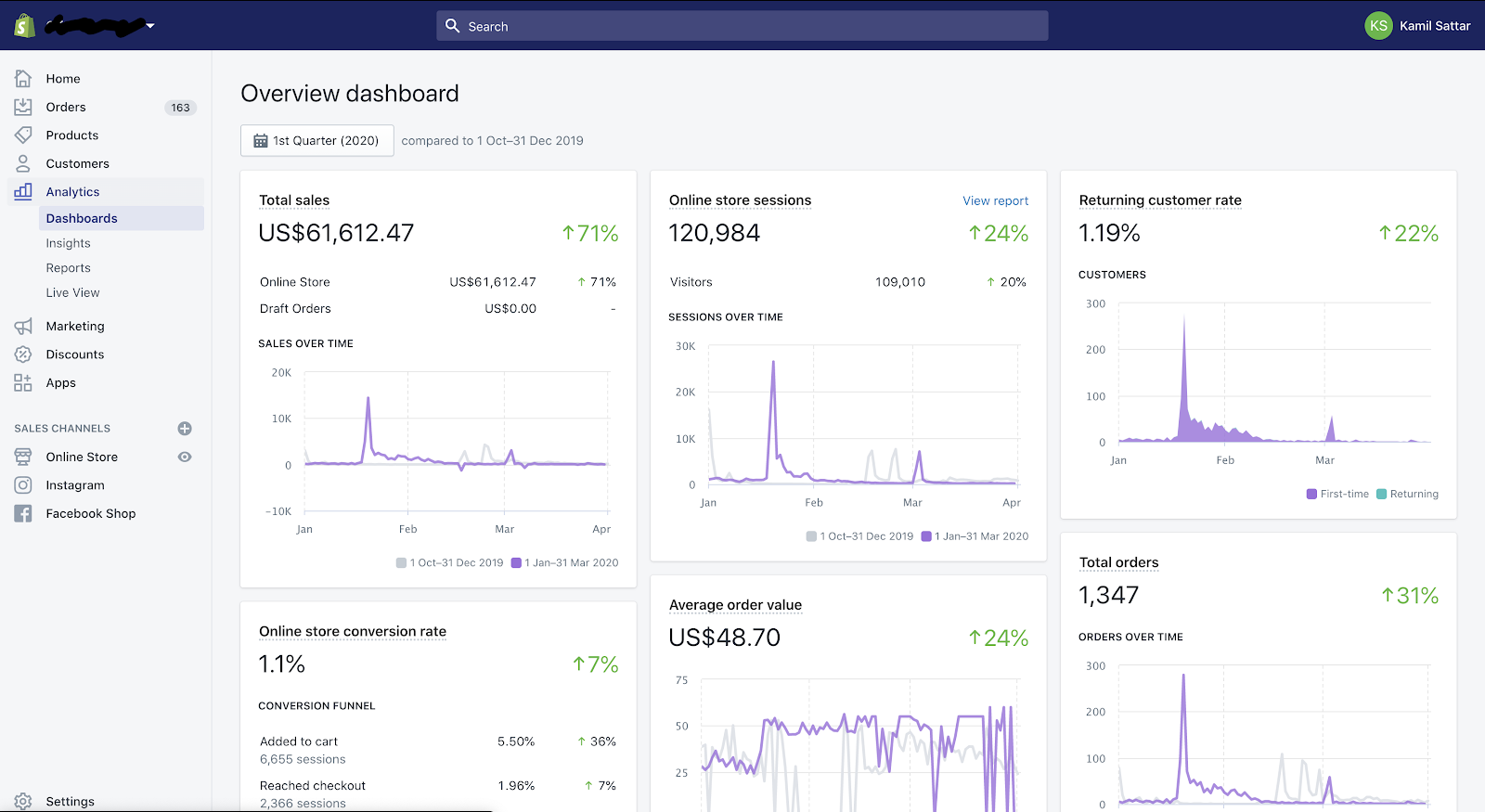Open Orders via inbox icon

point(23,107)
